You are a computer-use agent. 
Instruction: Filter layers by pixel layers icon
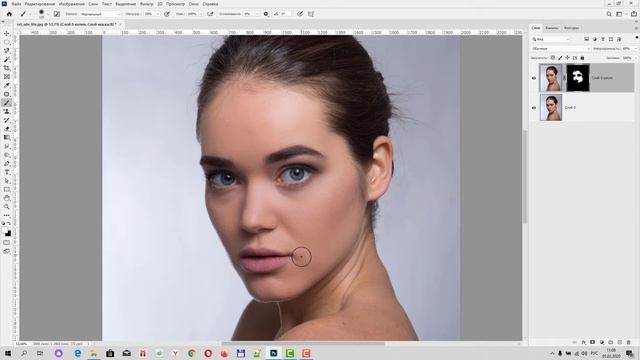[x=587, y=39]
